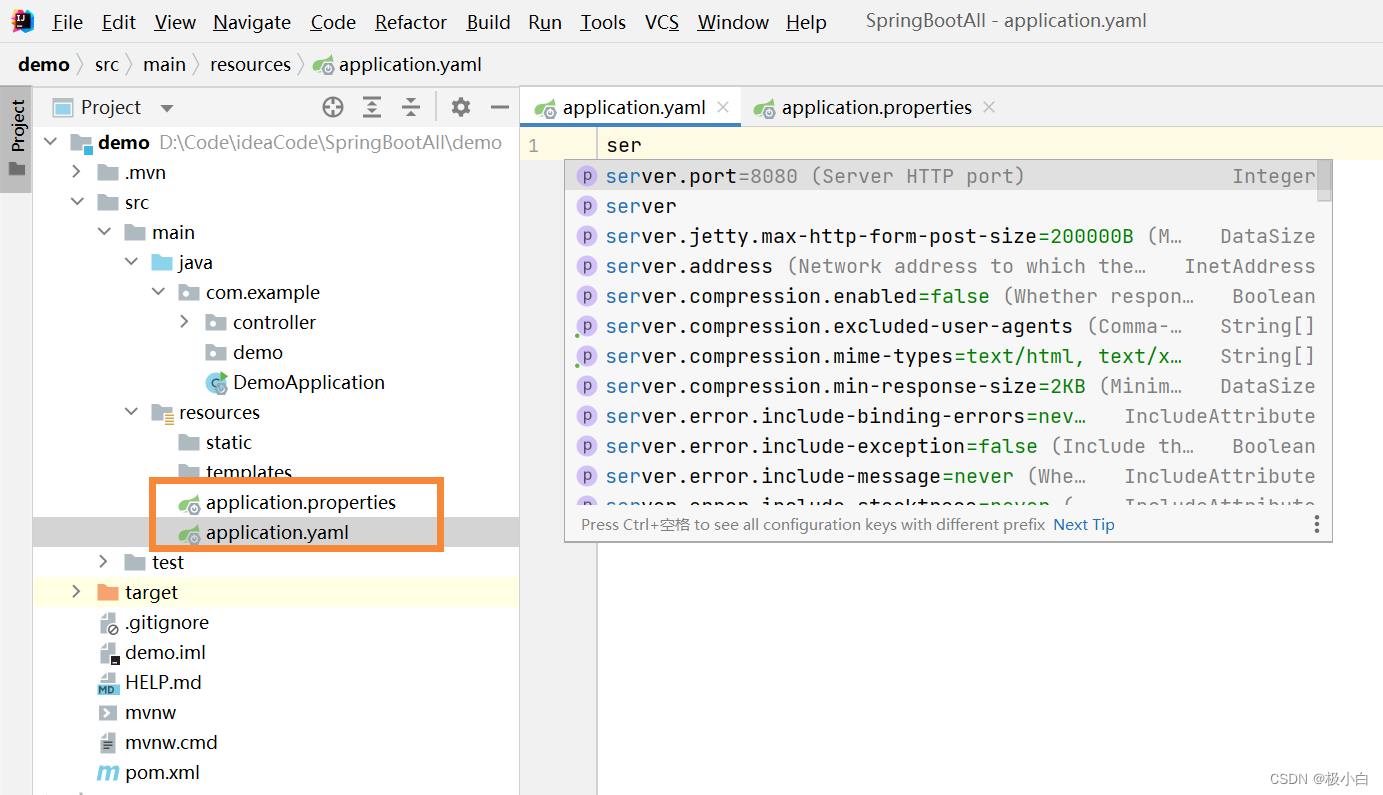Click the application.properties Spring leaf icon in tree
The height and width of the screenshot is (795, 1383).
[x=189, y=503]
